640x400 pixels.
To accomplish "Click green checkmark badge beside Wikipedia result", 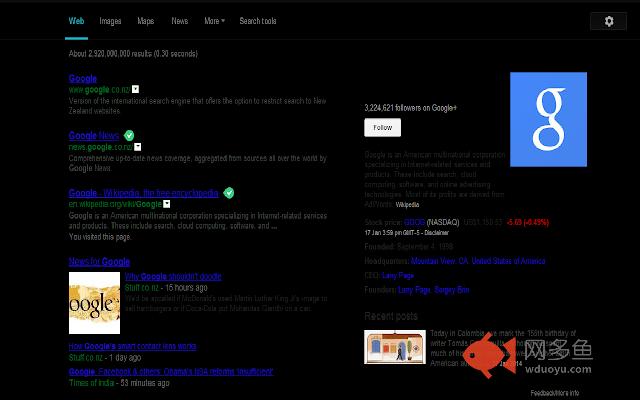I will [x=229, y=193].
